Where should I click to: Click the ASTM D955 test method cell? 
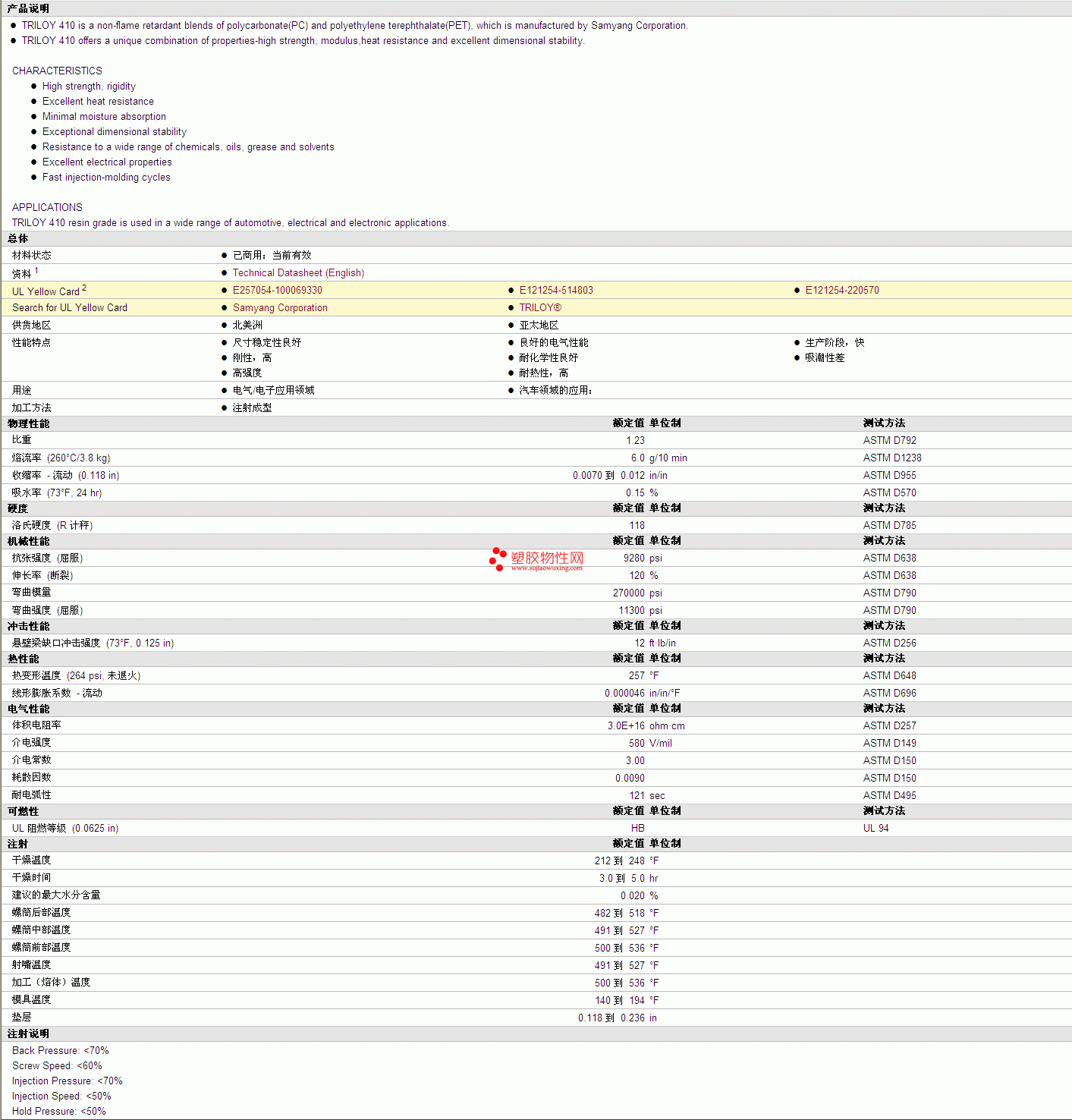pos(889,476)
